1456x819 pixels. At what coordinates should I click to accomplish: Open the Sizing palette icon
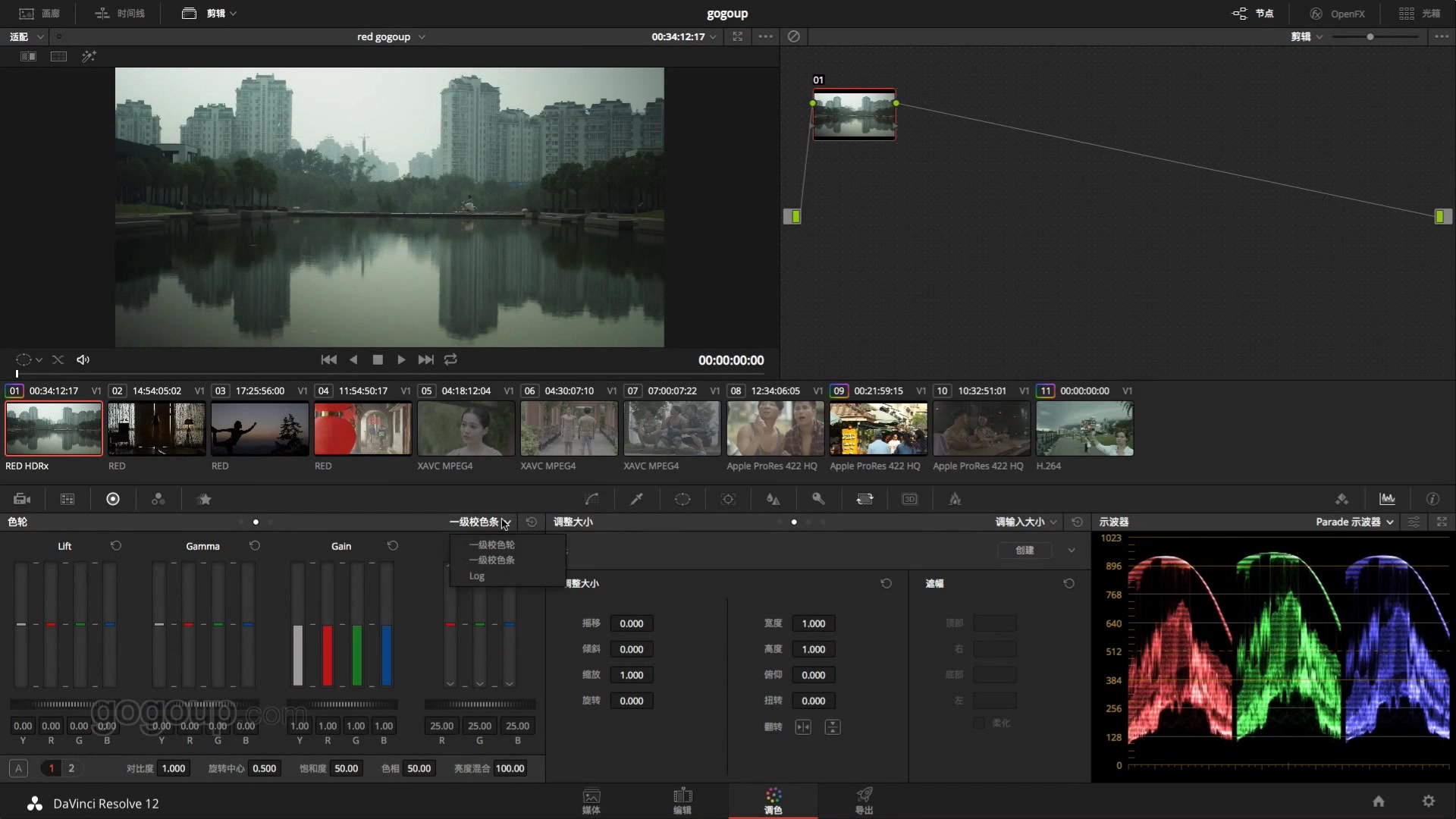(x=864, y=499)
